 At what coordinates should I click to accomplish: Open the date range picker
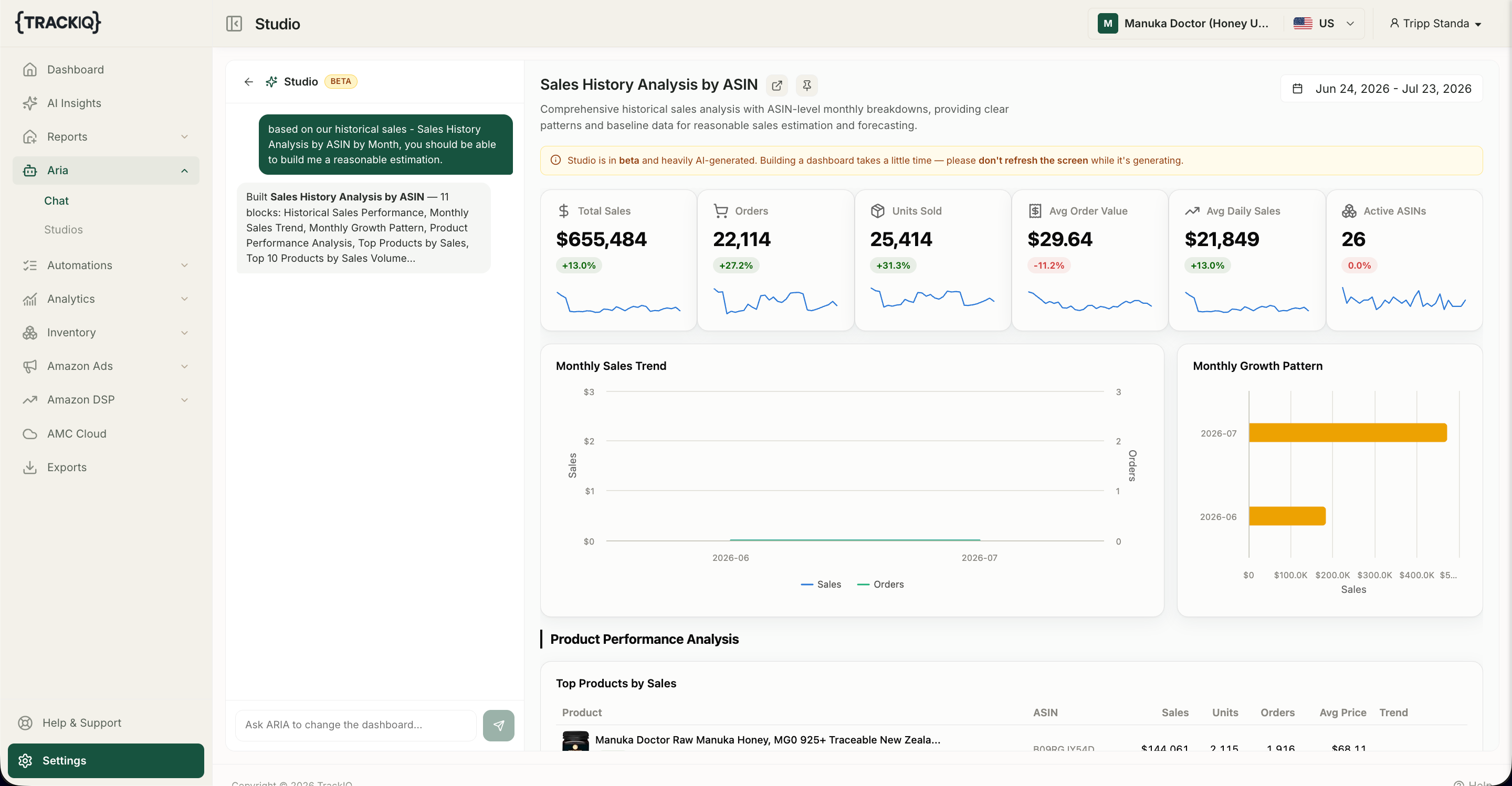(1381, 89)
